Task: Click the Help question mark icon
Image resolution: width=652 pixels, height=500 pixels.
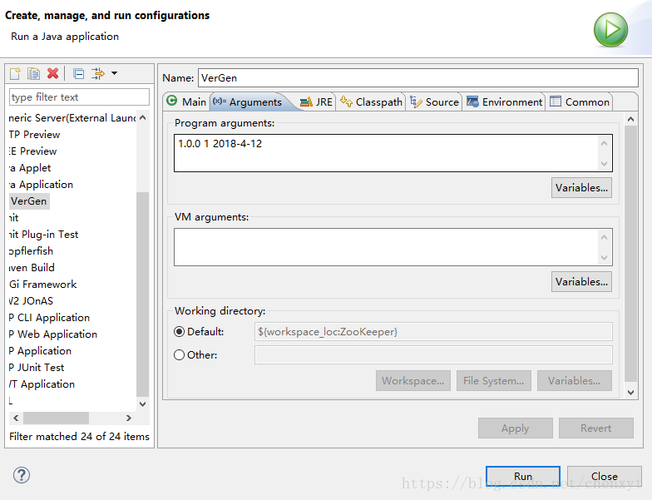Action: coord(21,475)
